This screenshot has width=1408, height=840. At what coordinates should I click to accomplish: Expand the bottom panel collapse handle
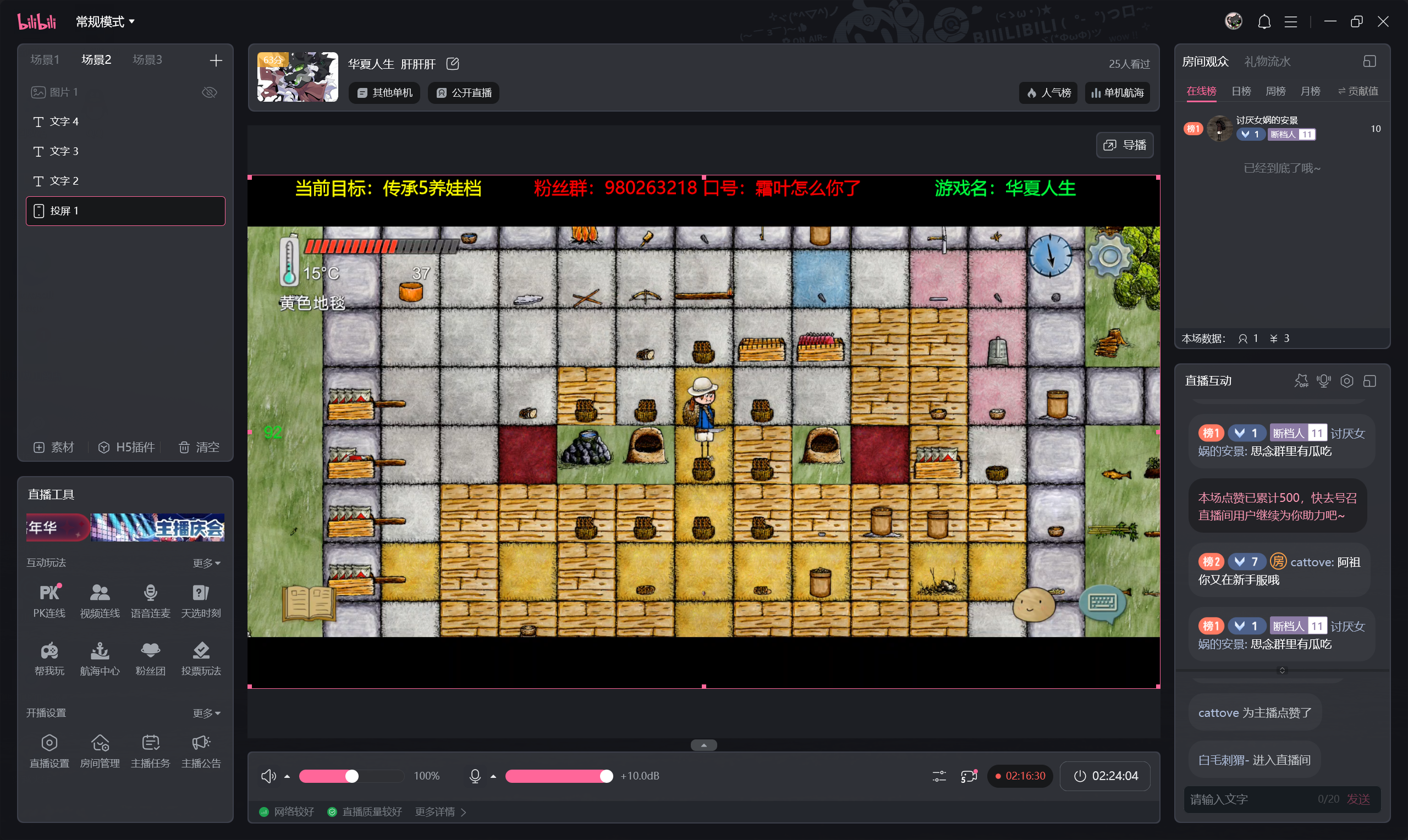(x=703, y=745)
